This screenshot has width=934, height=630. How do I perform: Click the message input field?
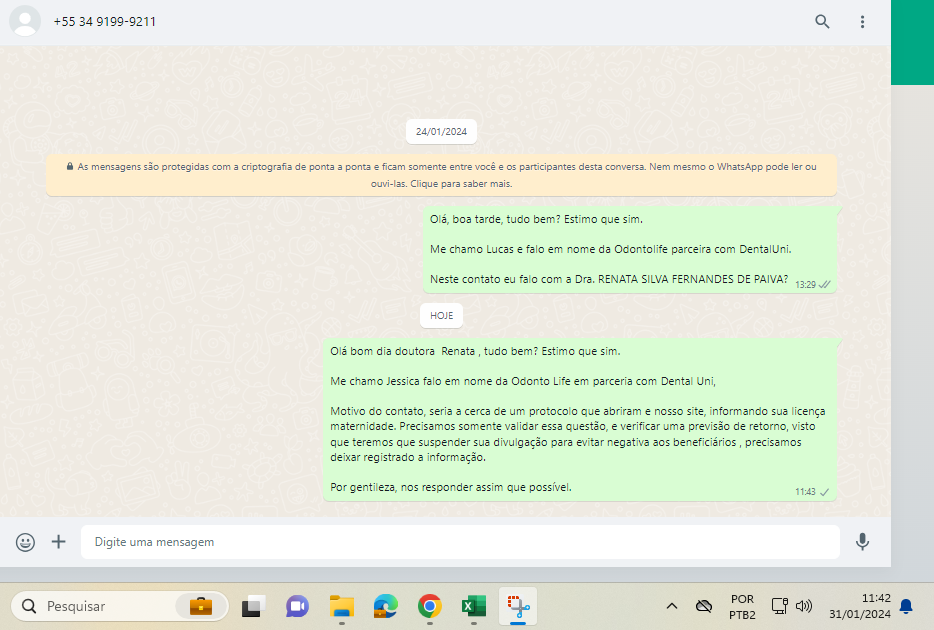460,542
